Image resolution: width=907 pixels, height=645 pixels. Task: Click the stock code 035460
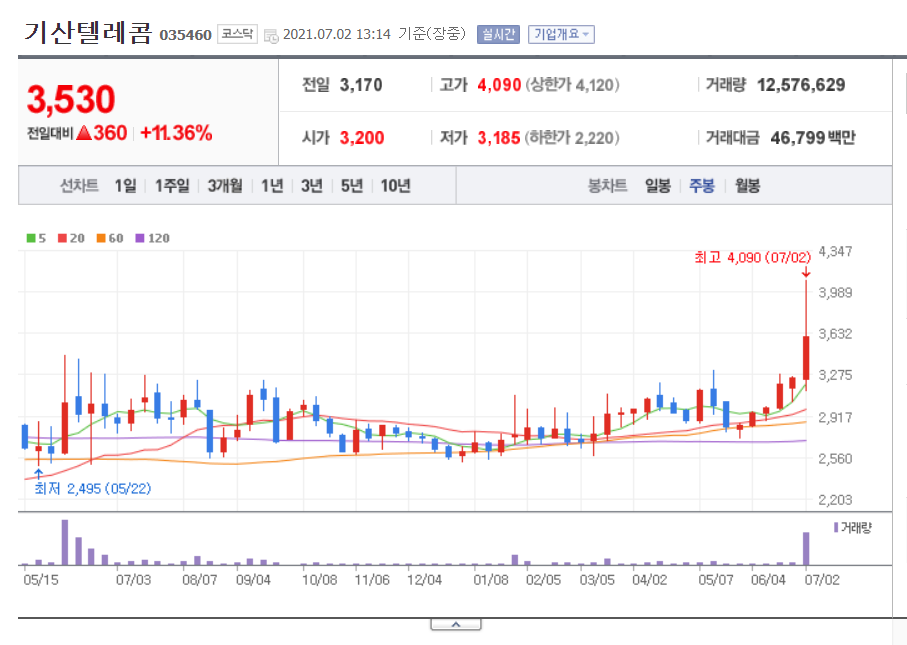[186, 35]
